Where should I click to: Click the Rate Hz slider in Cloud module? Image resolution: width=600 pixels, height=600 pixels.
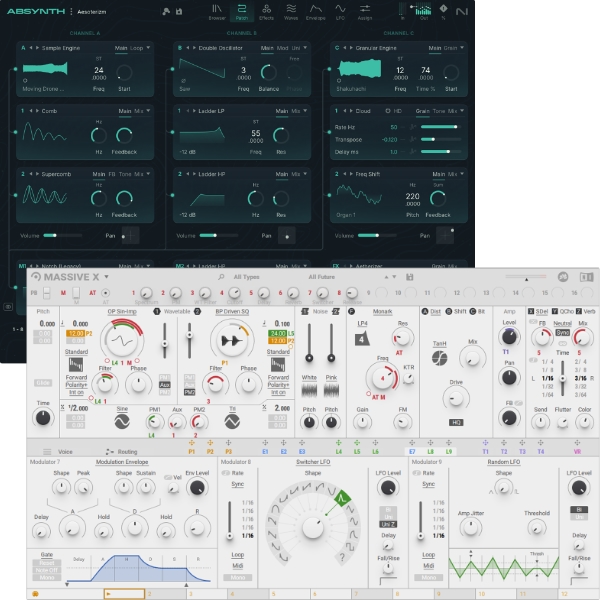(440, 127)
